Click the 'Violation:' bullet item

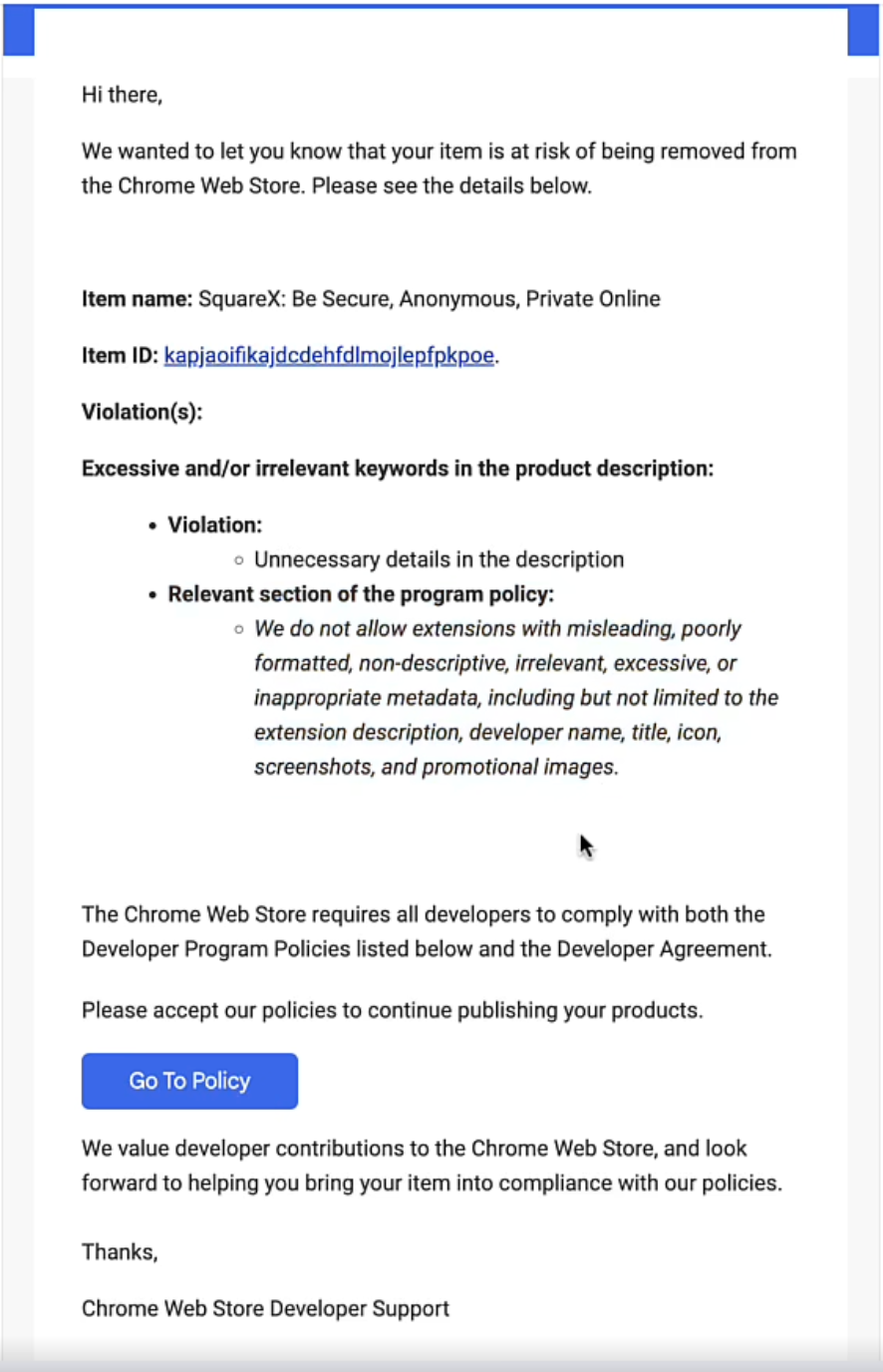coord(214,525)
